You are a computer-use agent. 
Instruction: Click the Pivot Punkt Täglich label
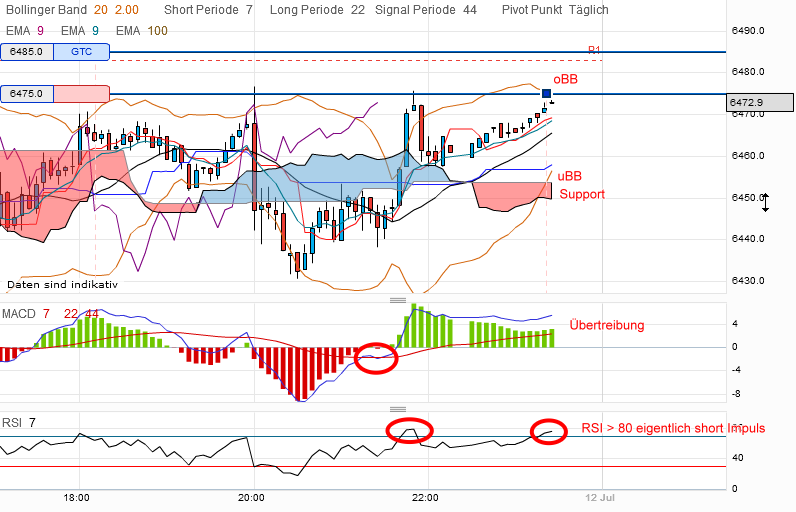pyautogui.click(x=555, y=10)
